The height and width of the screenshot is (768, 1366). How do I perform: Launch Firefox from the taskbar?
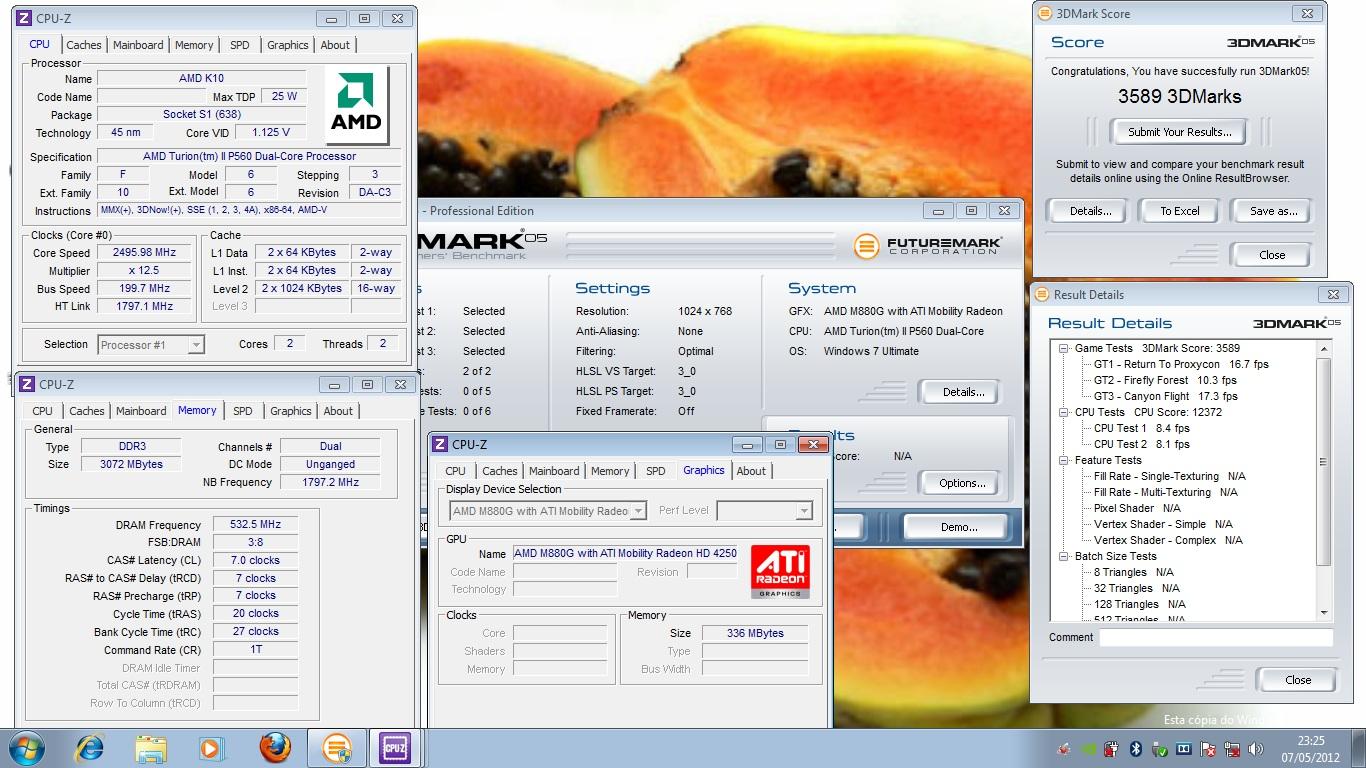tap(275, 748)
